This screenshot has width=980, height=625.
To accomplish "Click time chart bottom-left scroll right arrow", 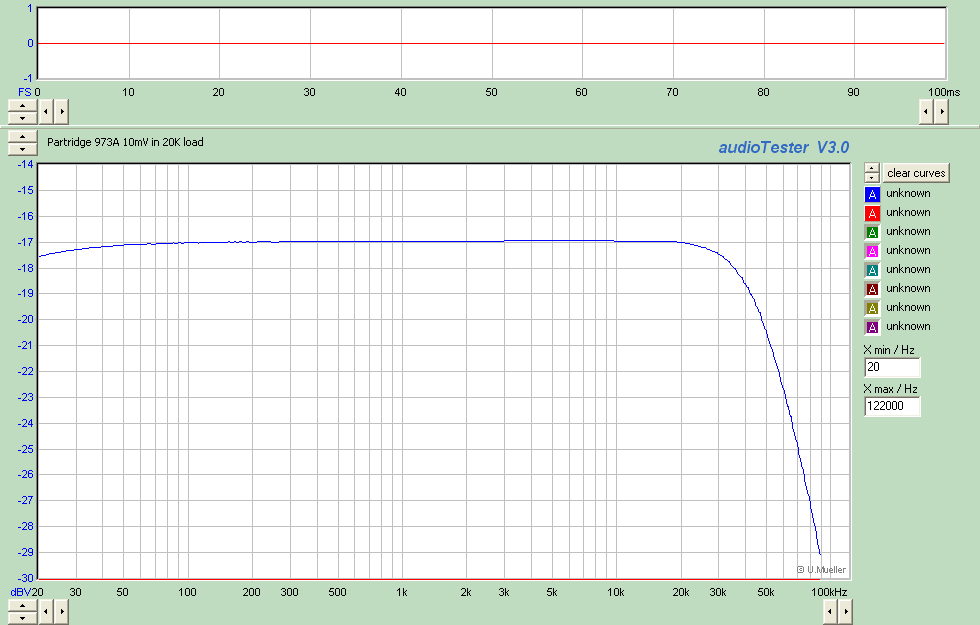I will [x=61, y=112].
